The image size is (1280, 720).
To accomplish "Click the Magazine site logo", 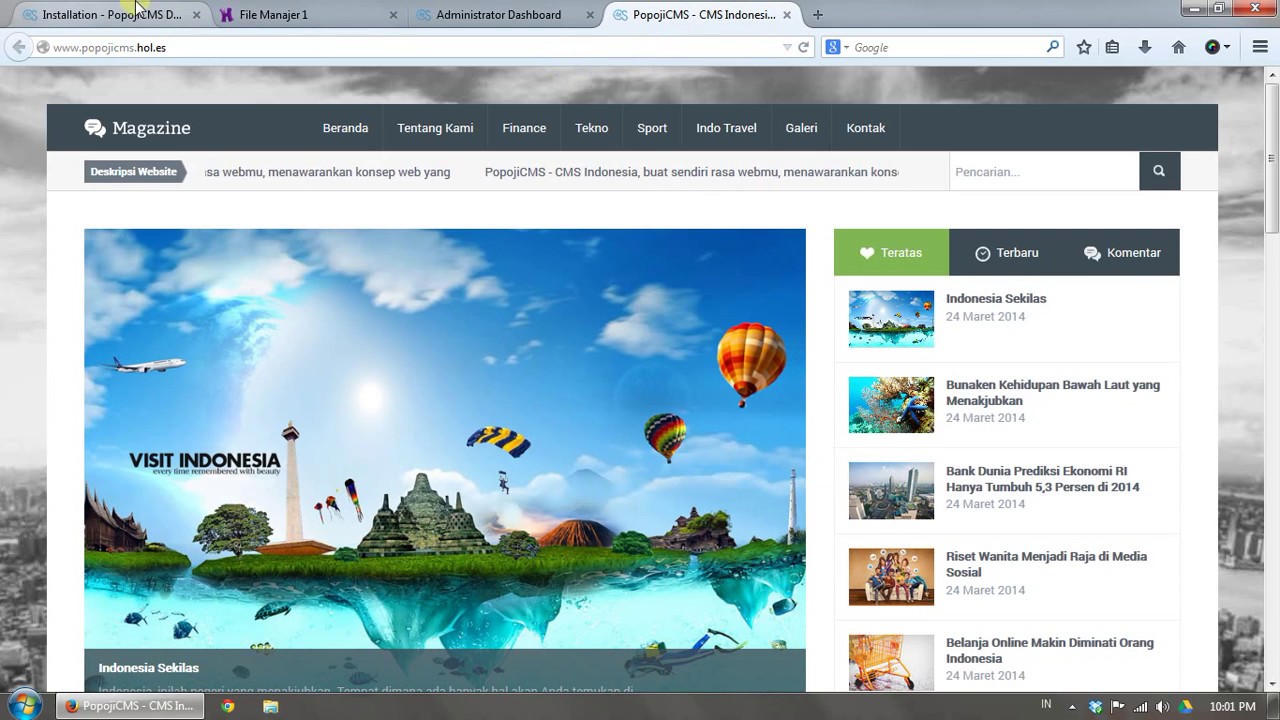I will [137, 128].
